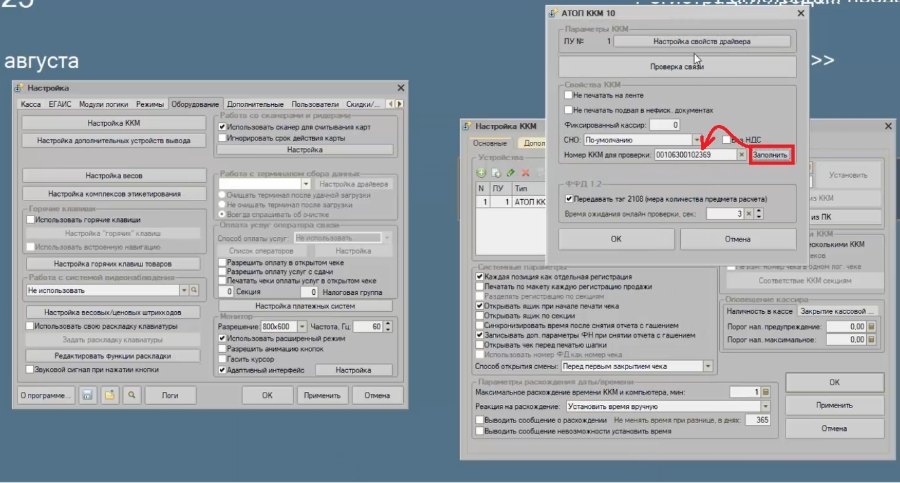900x483 pixels.
Task: Clear the online check wait time with X
Action: click(x=748, y=214)
